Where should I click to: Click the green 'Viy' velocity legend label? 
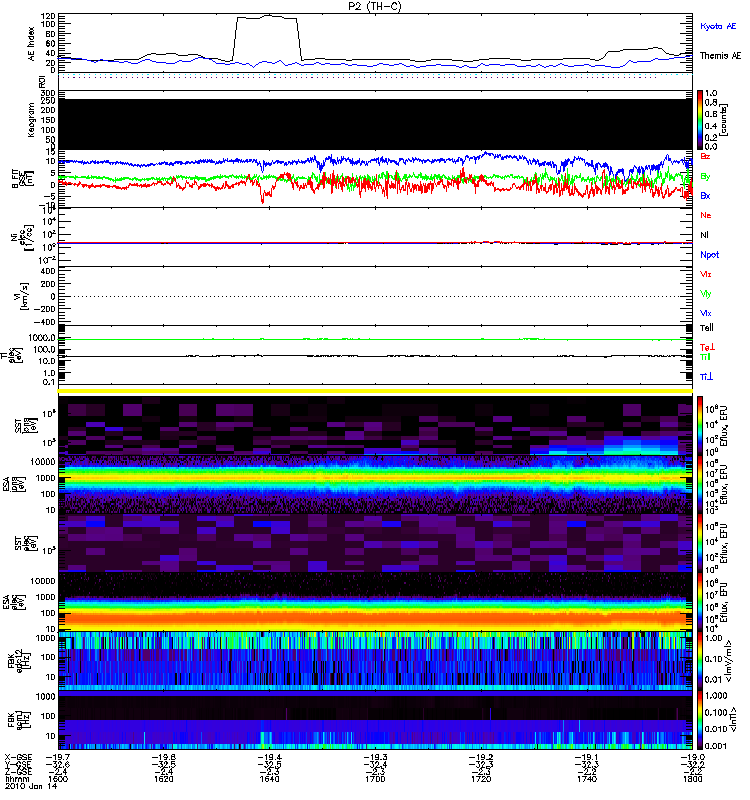pyautogui.click(x=706, y=294)
